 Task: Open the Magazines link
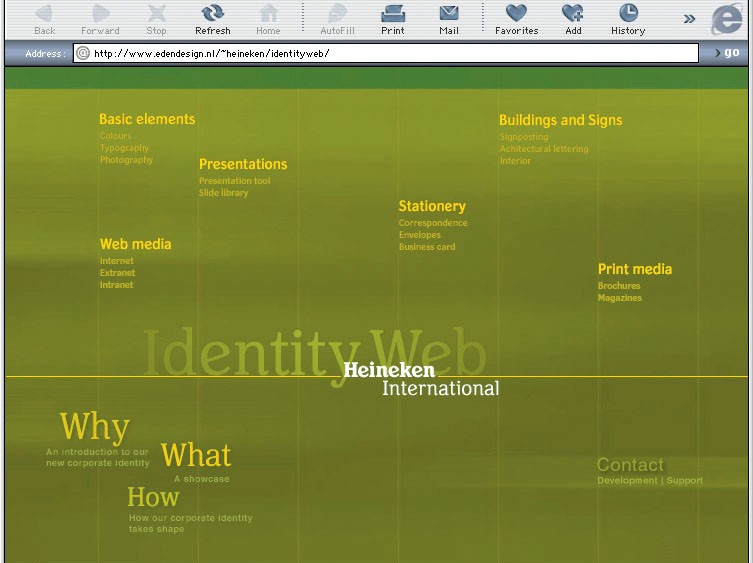[x=619, y=298]
